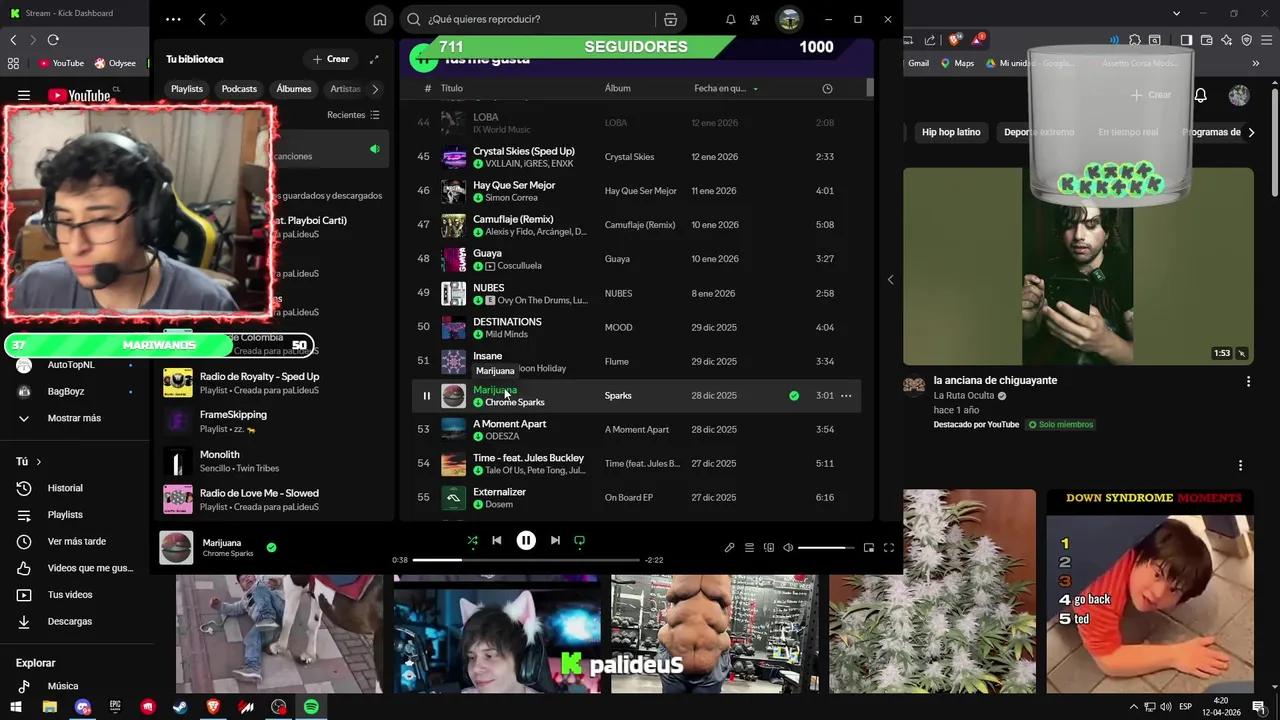
Task: Toggle saved check next to now-playing title
Action: pyautogui.click(x=271, y=547)
